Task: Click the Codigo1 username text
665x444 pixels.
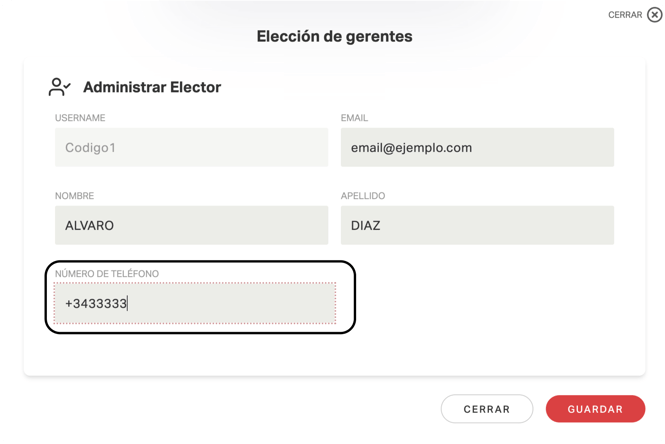Action: [90, 148]
